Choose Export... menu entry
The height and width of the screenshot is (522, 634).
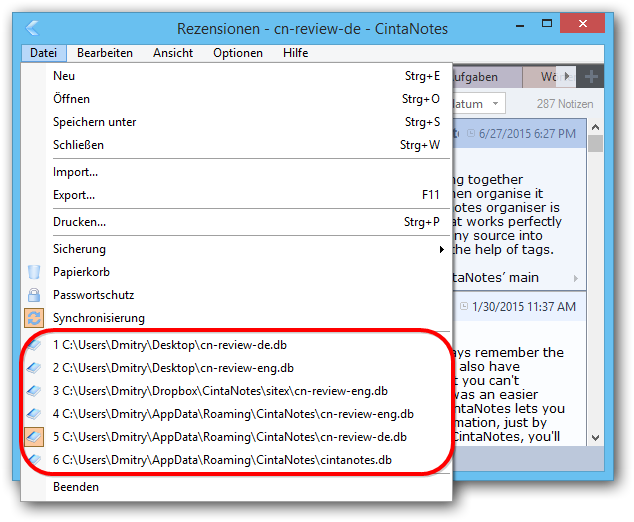coord(247,195)
